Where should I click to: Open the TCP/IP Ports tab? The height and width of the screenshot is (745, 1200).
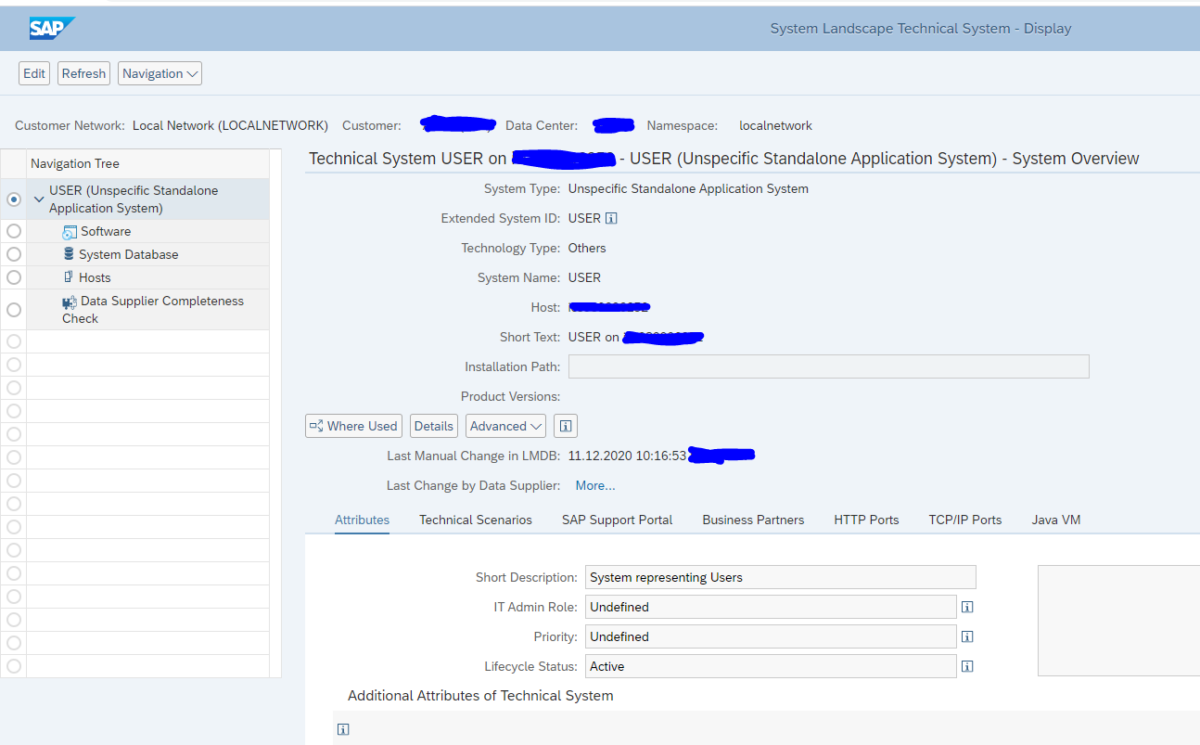964,519
